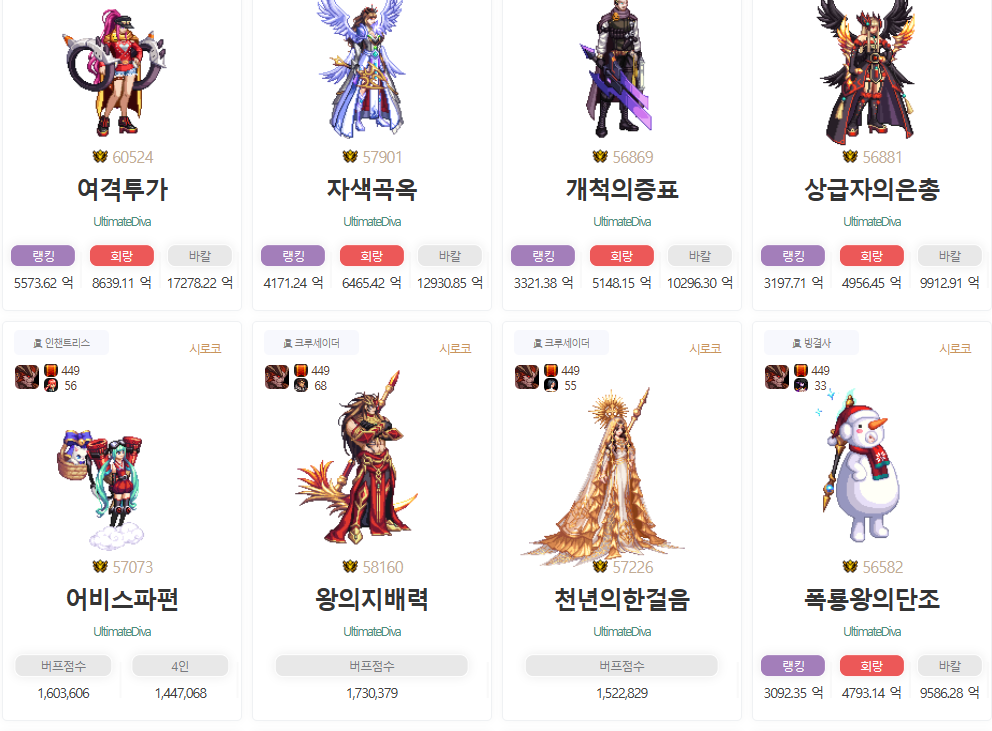Click UltimateDiva under 자색곡옥
This screenshot has width=992, height=731.
coord(372,222)
